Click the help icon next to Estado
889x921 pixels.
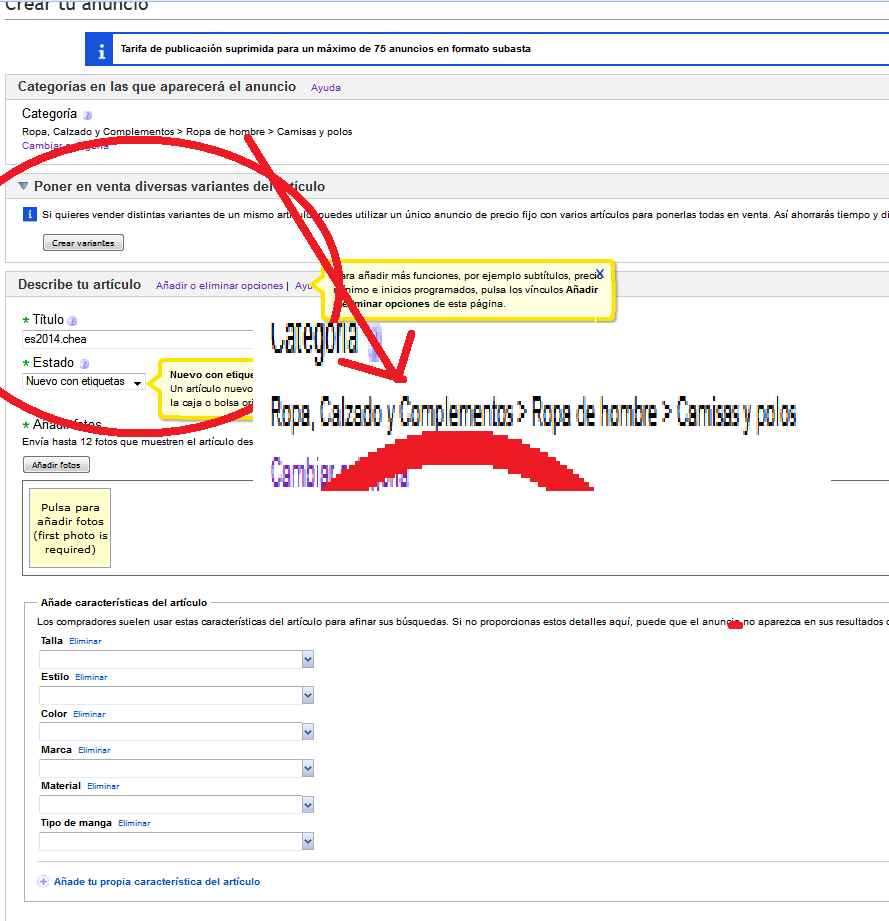(84, 365)
